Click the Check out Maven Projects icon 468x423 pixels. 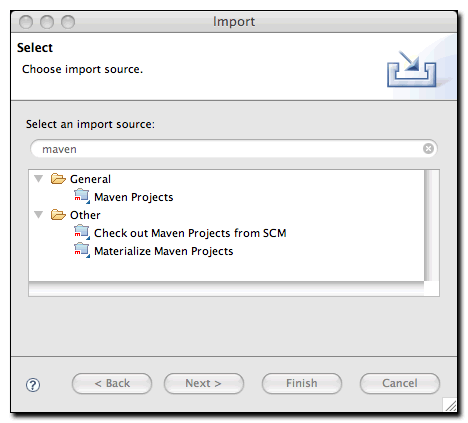click(x=82, y=232)
